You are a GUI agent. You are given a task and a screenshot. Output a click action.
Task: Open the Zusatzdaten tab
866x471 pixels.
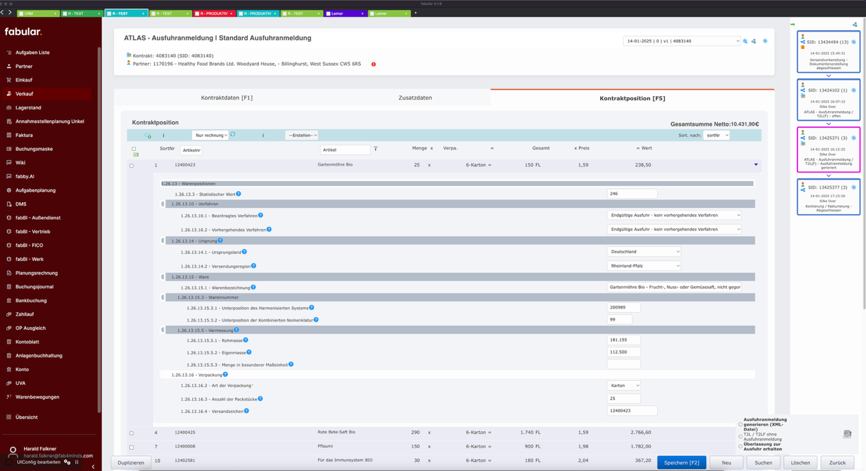415,98
